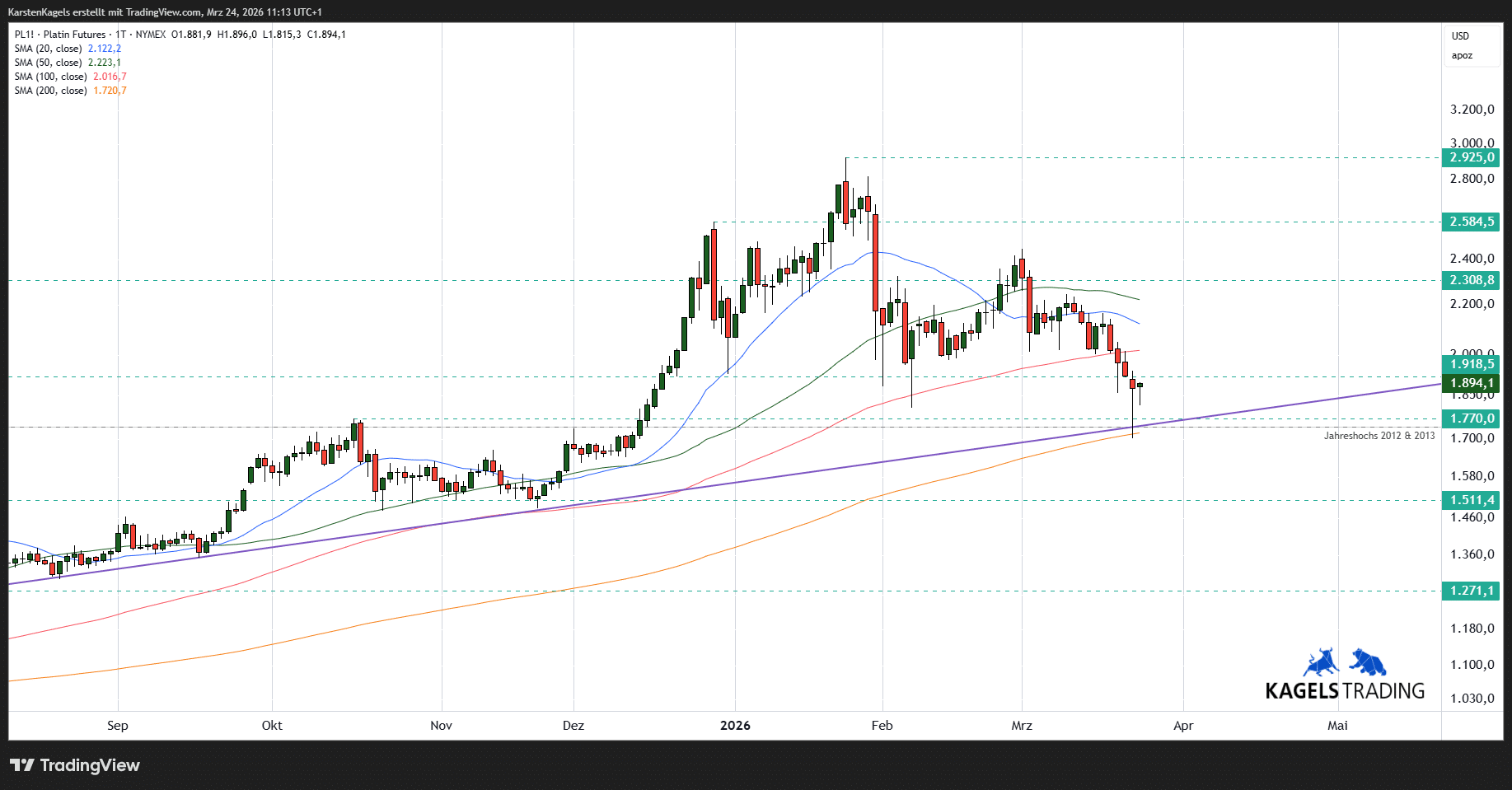Click the KAGELS TRADING wordmark
The image size is (1512, 790).
tap(1345, 691)
